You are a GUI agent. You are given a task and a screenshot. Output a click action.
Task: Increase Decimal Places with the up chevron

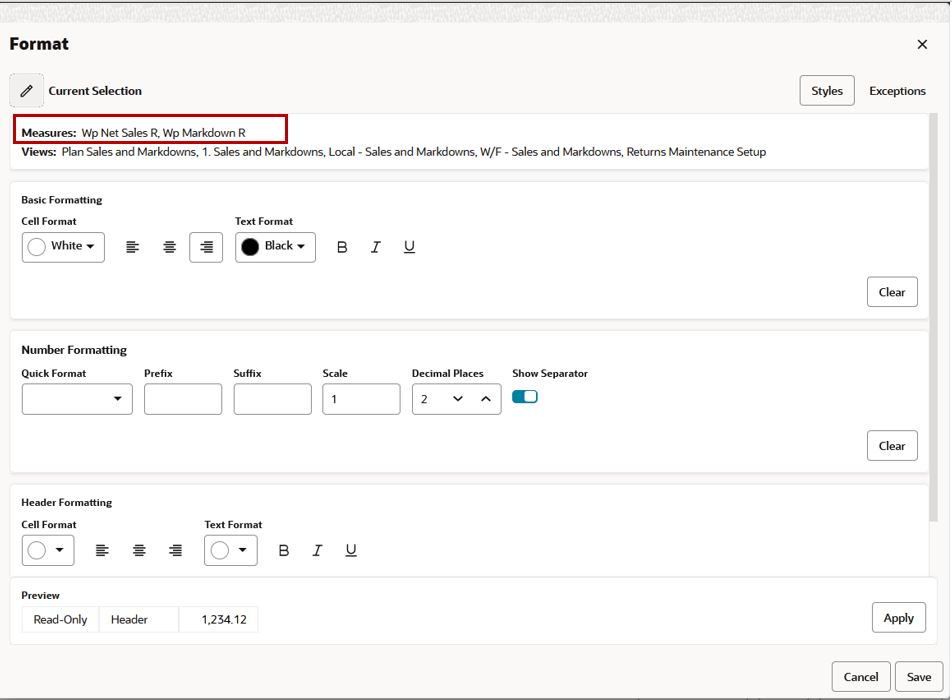(486, 399)
